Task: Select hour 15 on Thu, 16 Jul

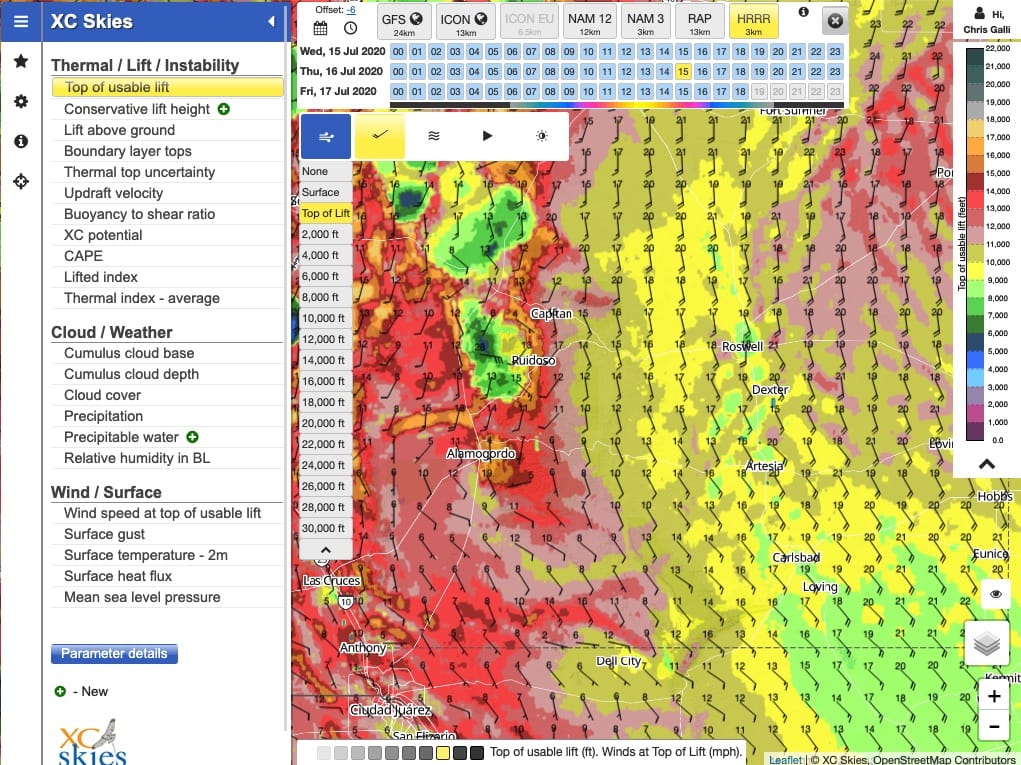Action: [x=682, y=72]
